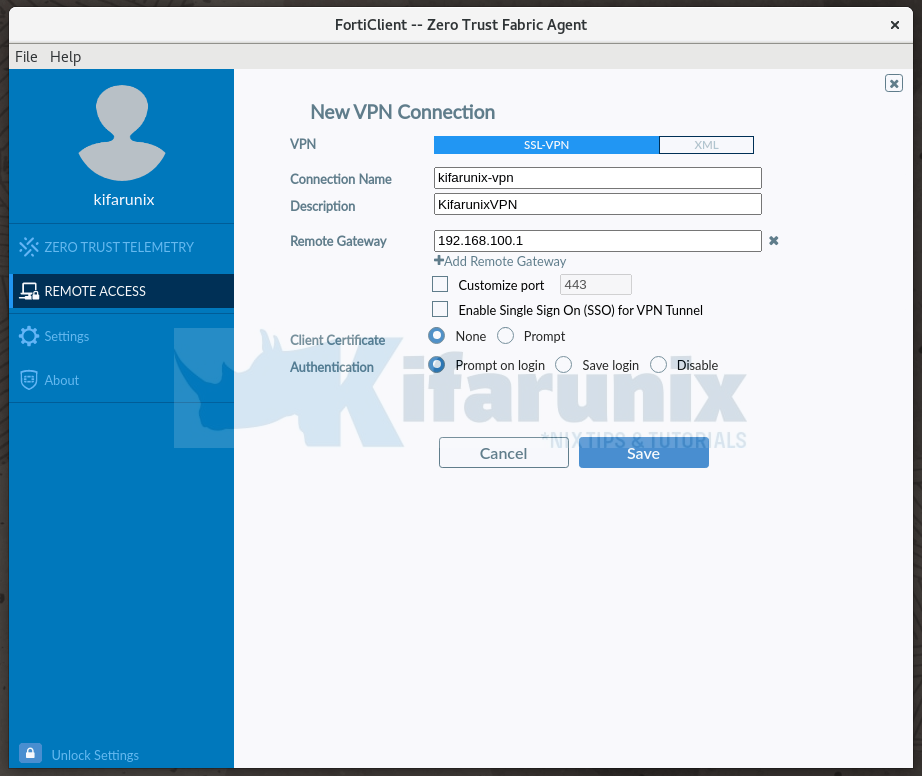The image size is (922, 776).
Task: Click the Remote Access computer icon
Action: [29, 291]
